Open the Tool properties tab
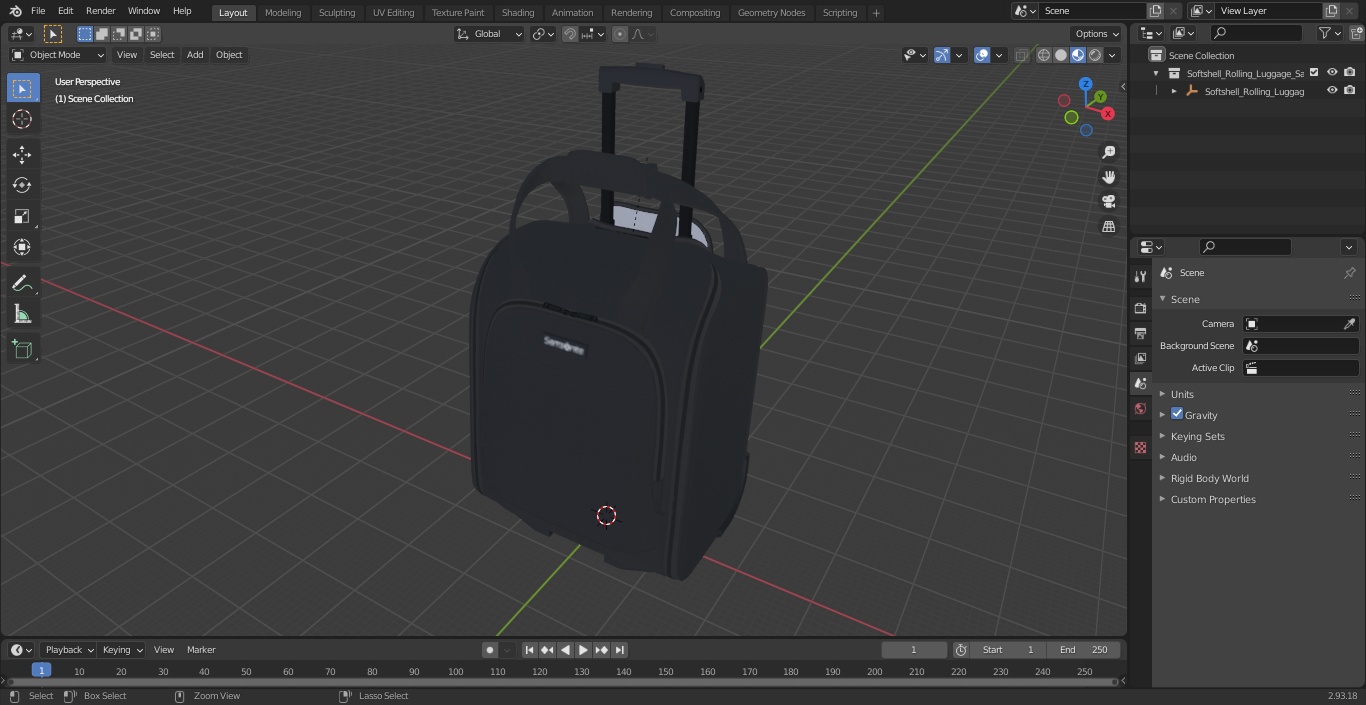This screenshot has width=1366, height=705. coord(1140,277)
